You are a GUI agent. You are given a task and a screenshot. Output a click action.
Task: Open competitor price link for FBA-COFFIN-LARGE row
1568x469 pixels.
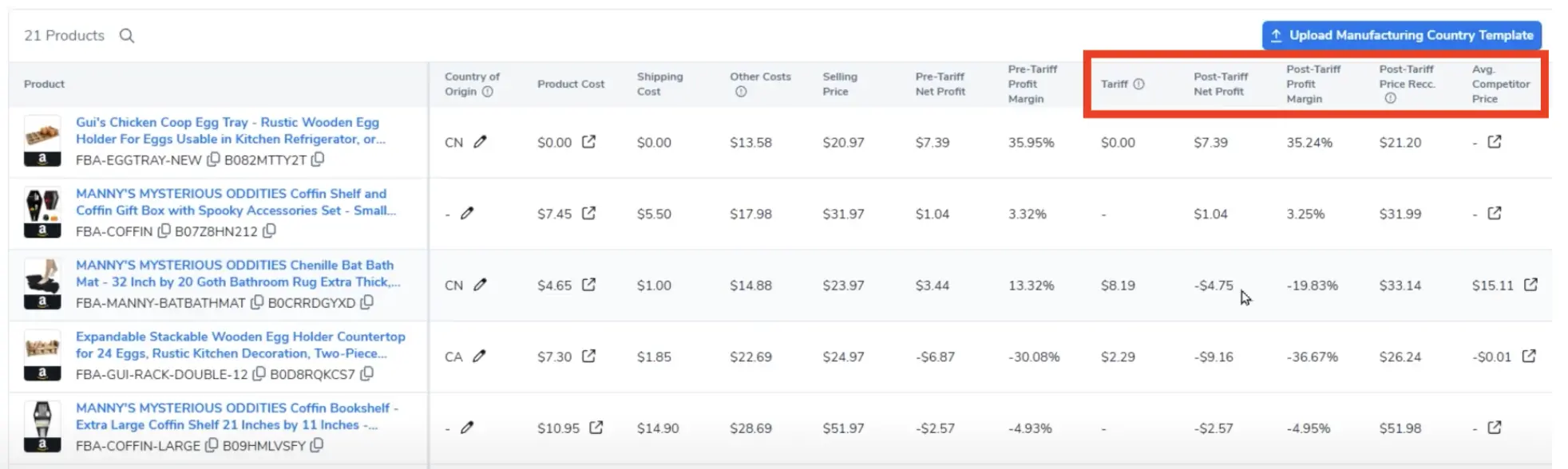coord(1495,428)
